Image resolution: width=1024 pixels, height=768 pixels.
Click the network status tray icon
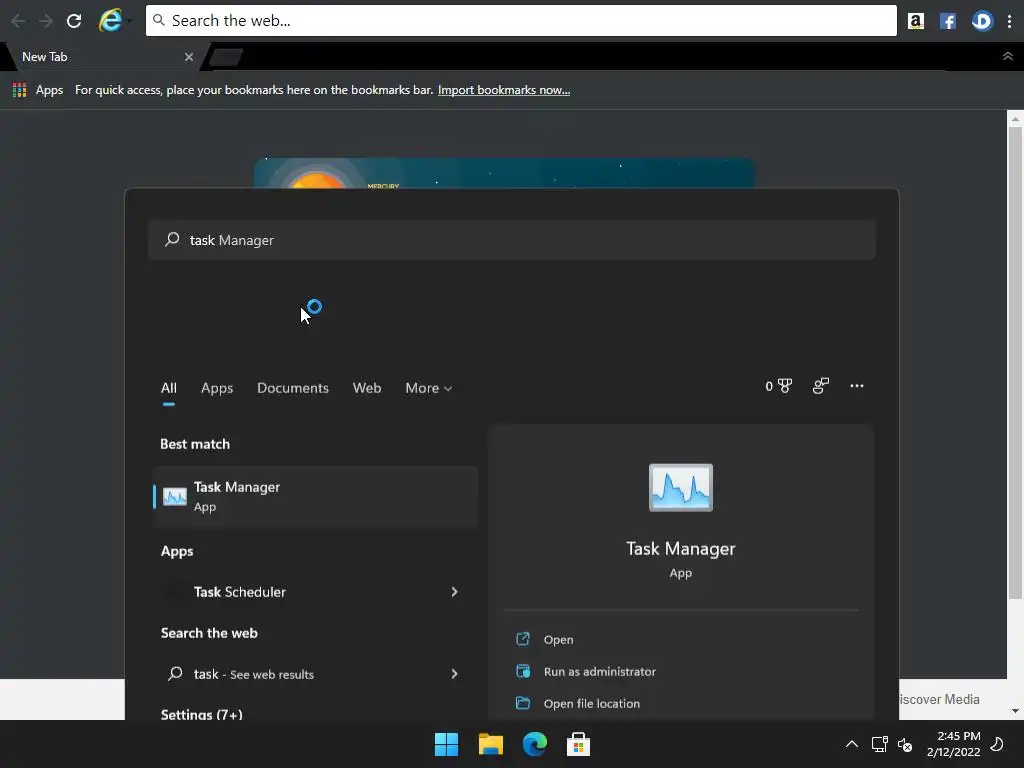pyautogui.click(x=879, y=744)
